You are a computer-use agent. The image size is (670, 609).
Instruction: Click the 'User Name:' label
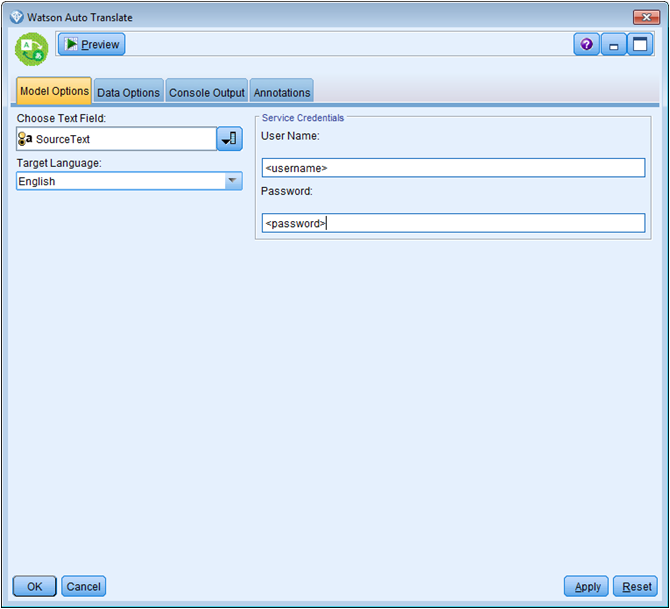tap(290, 136)
